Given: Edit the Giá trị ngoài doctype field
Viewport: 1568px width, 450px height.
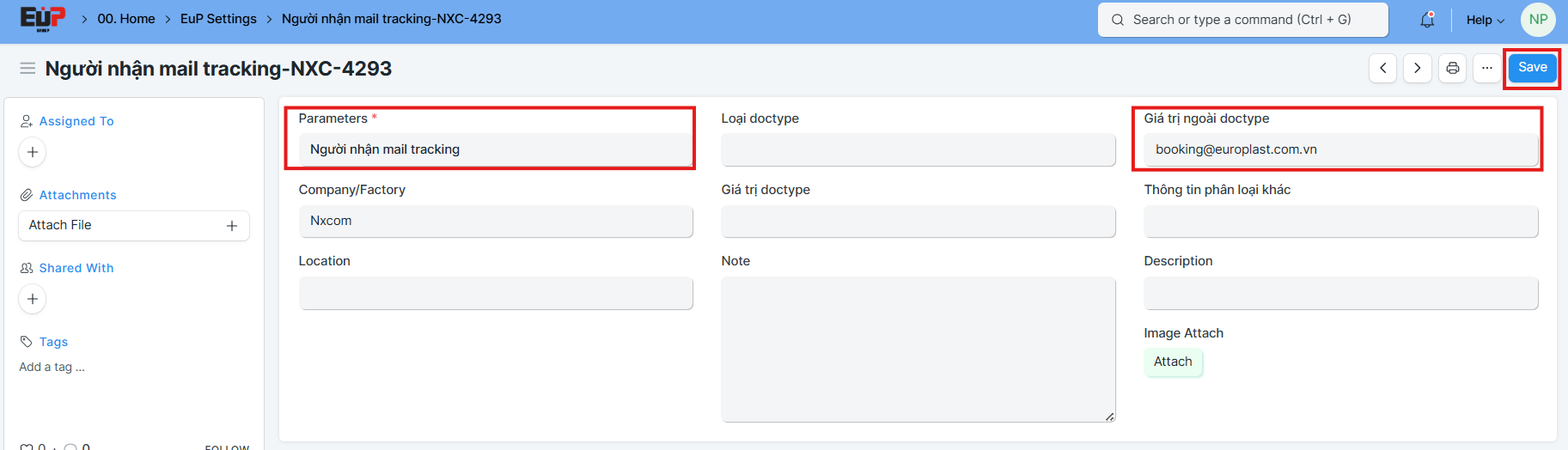Looking at the screenshot, I should pyautogui.click(x=1340, y=149).
